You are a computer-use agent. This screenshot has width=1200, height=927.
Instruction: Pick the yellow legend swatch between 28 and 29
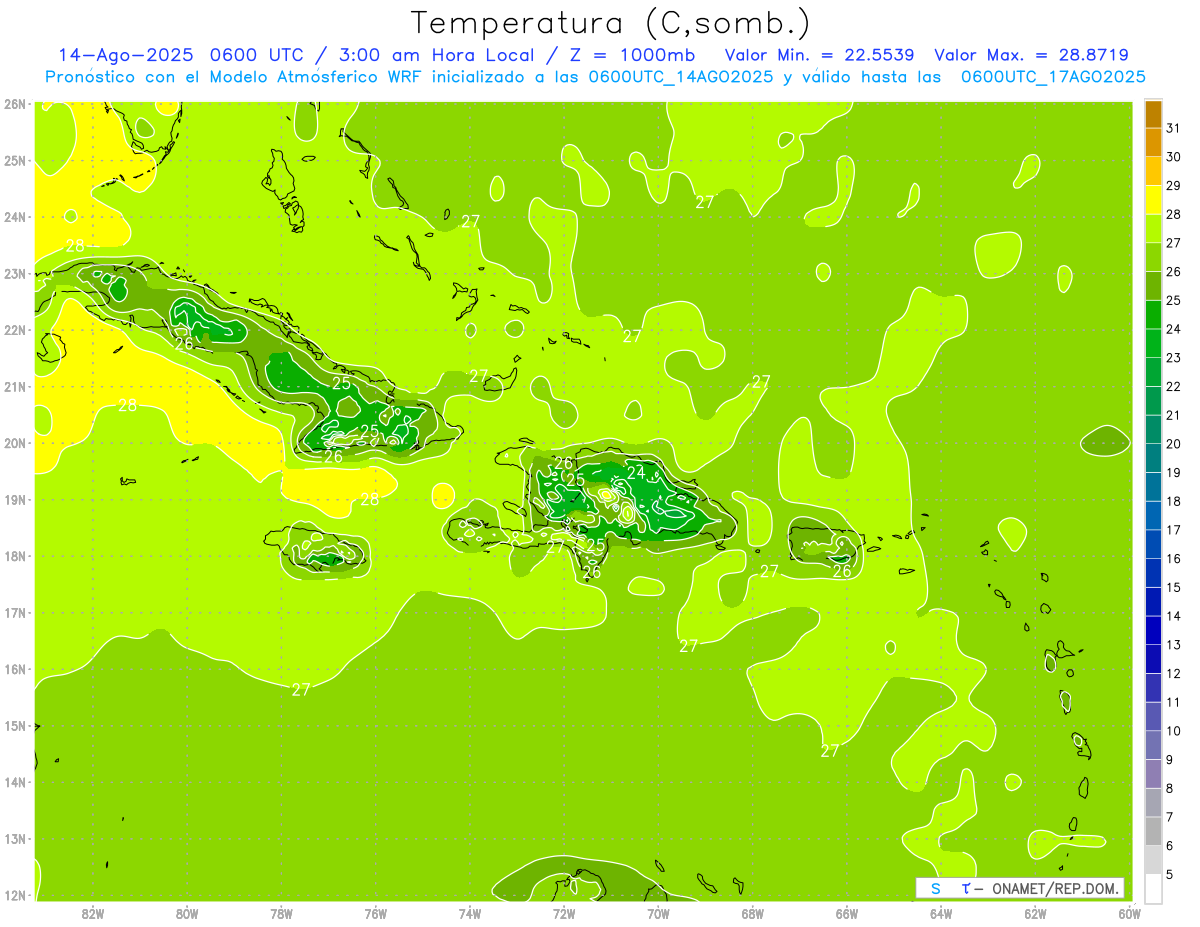(1153, 201)
